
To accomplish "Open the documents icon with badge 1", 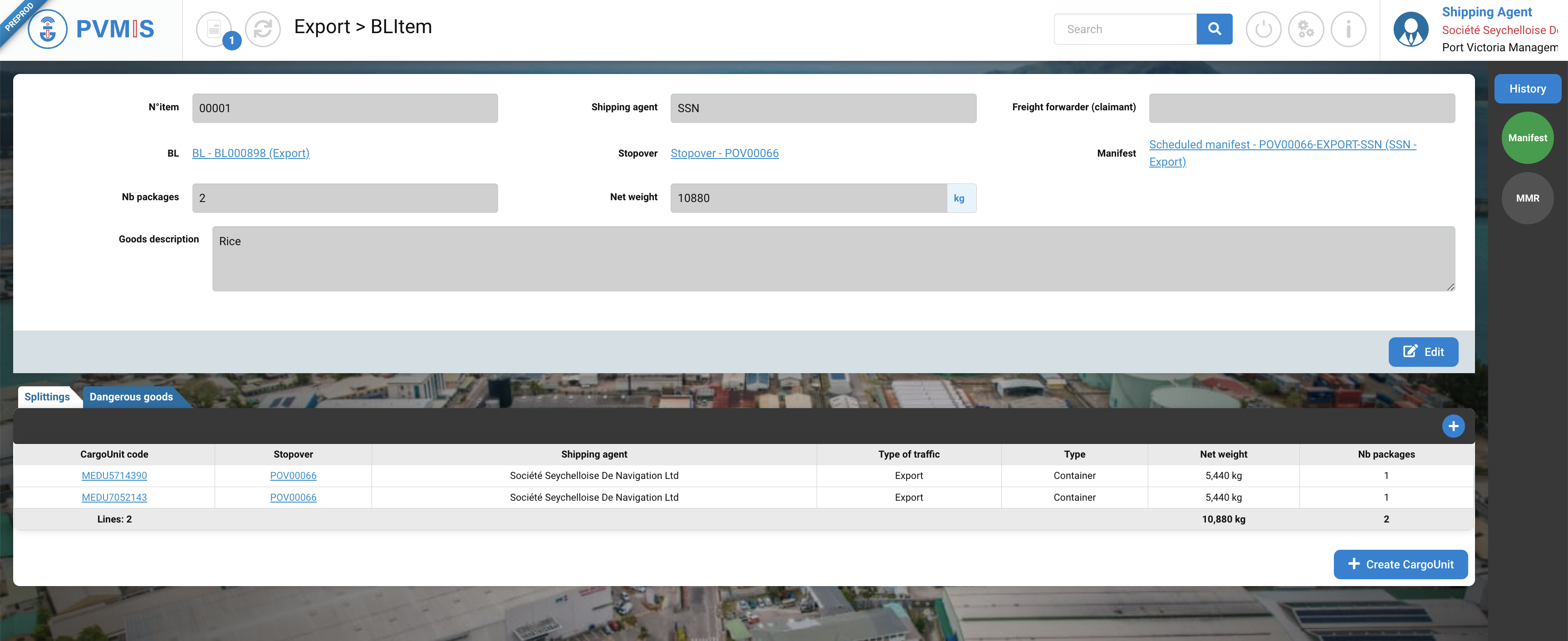I will coord(214,29).
